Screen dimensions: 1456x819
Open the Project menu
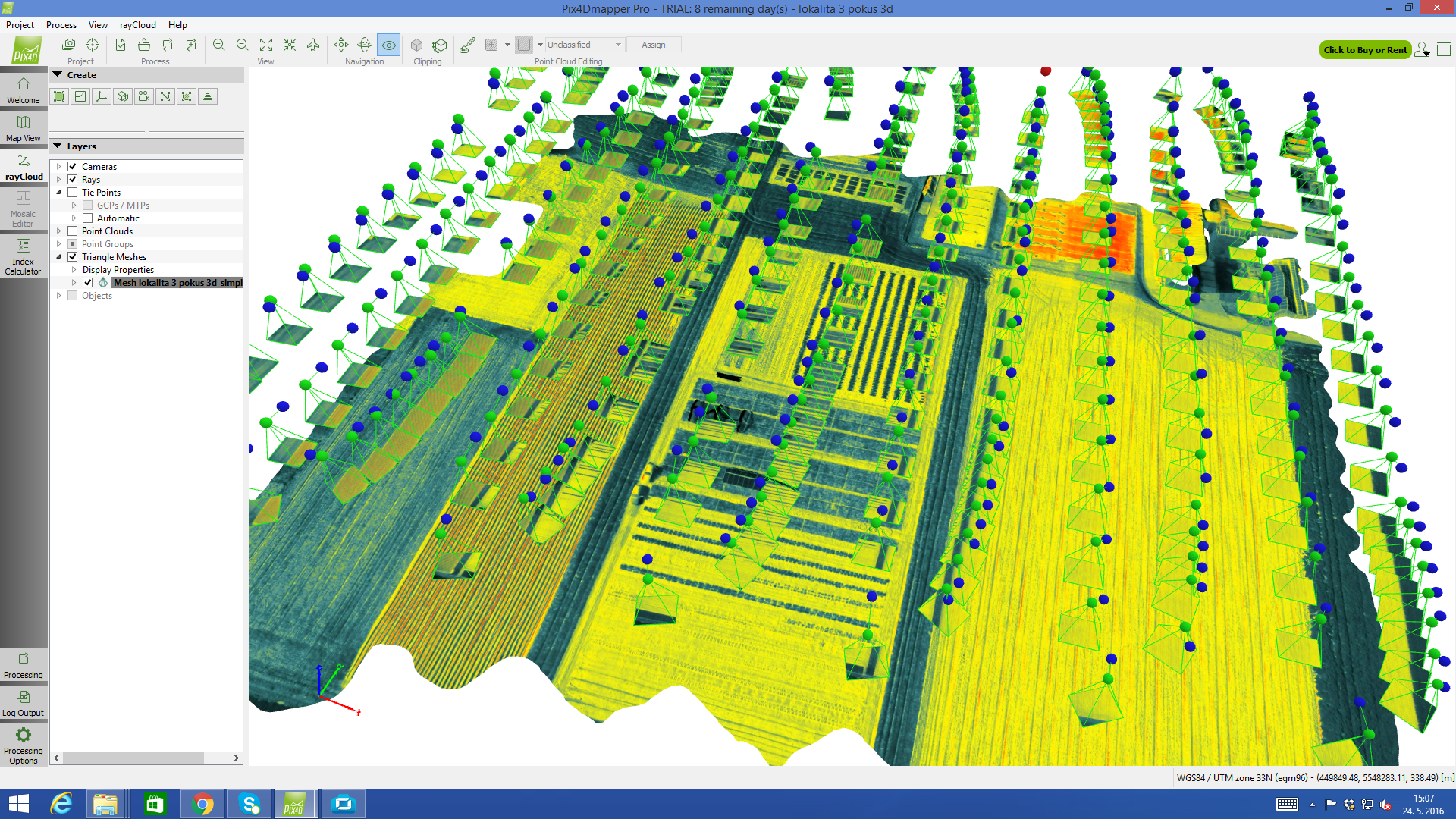tap(20, 25)
